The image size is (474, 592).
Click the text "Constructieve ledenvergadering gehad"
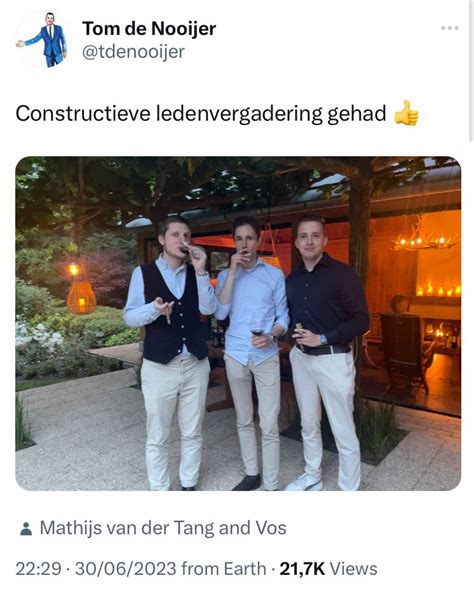[201, 113]
